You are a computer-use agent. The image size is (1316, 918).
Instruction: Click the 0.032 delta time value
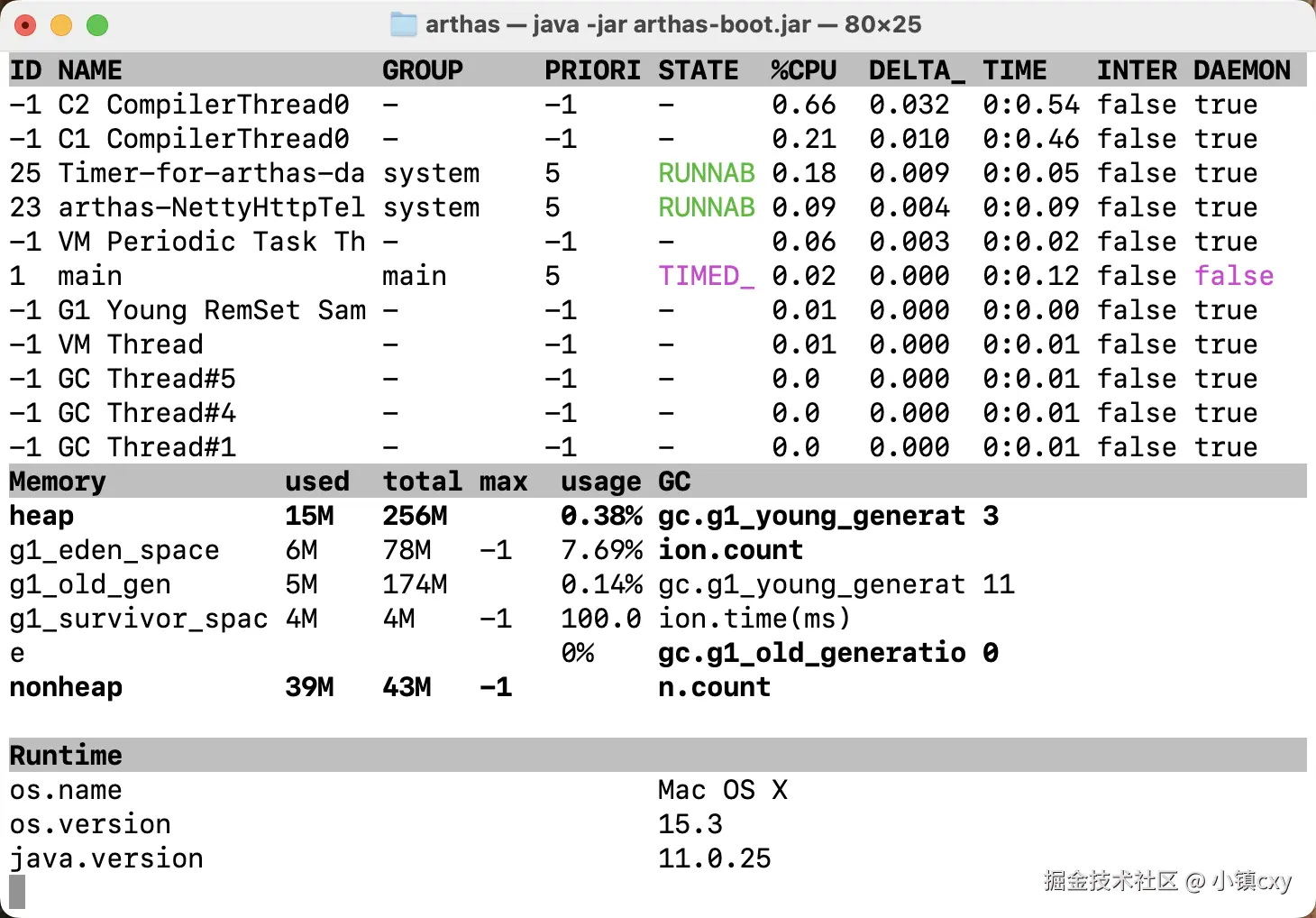tap(909, 105)
